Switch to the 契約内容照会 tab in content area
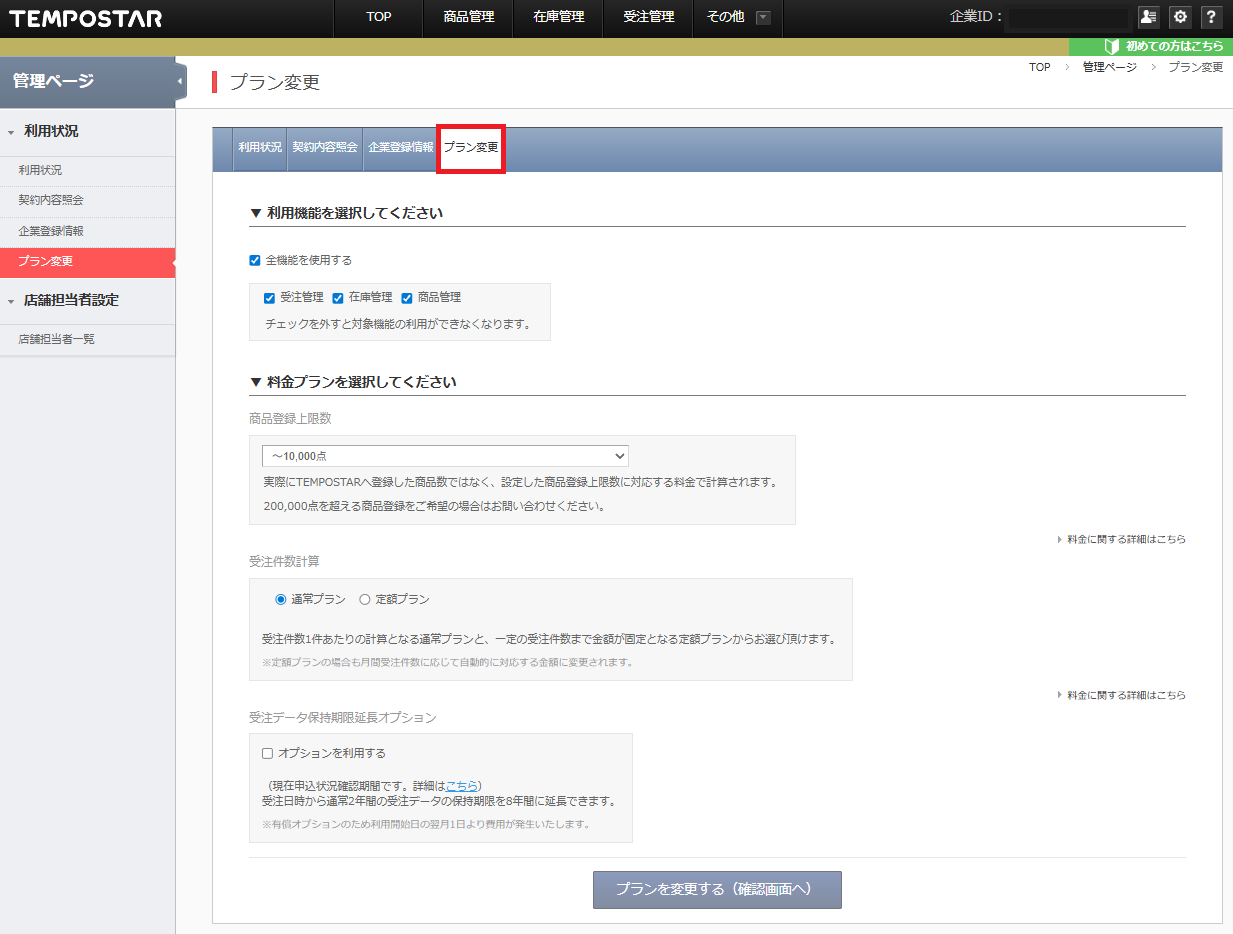The width and height of the screenshot is (1233, 934). 325,147
